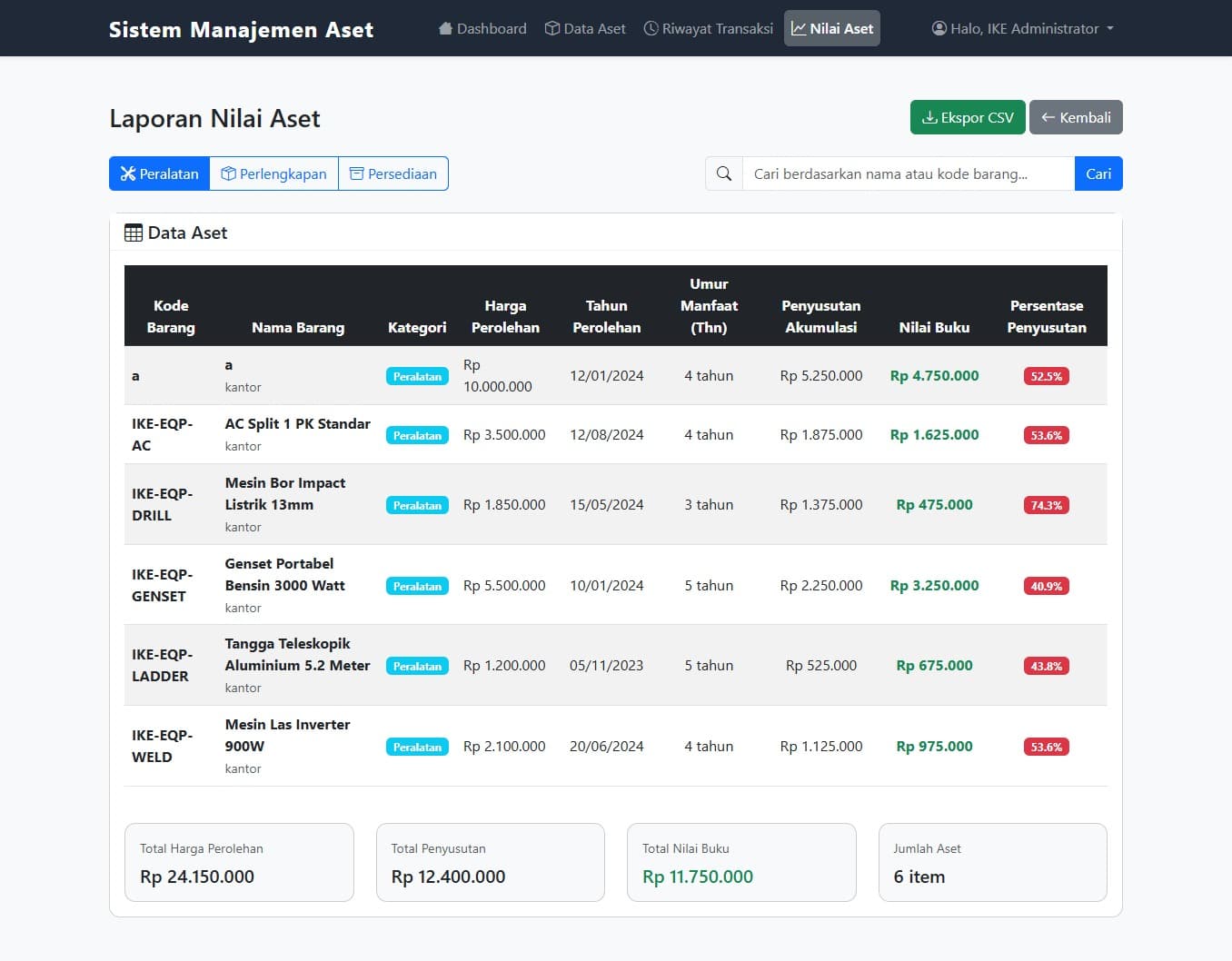
Task: Click the tools icon on Peralatan tab
Action: [x=128, y=173]
